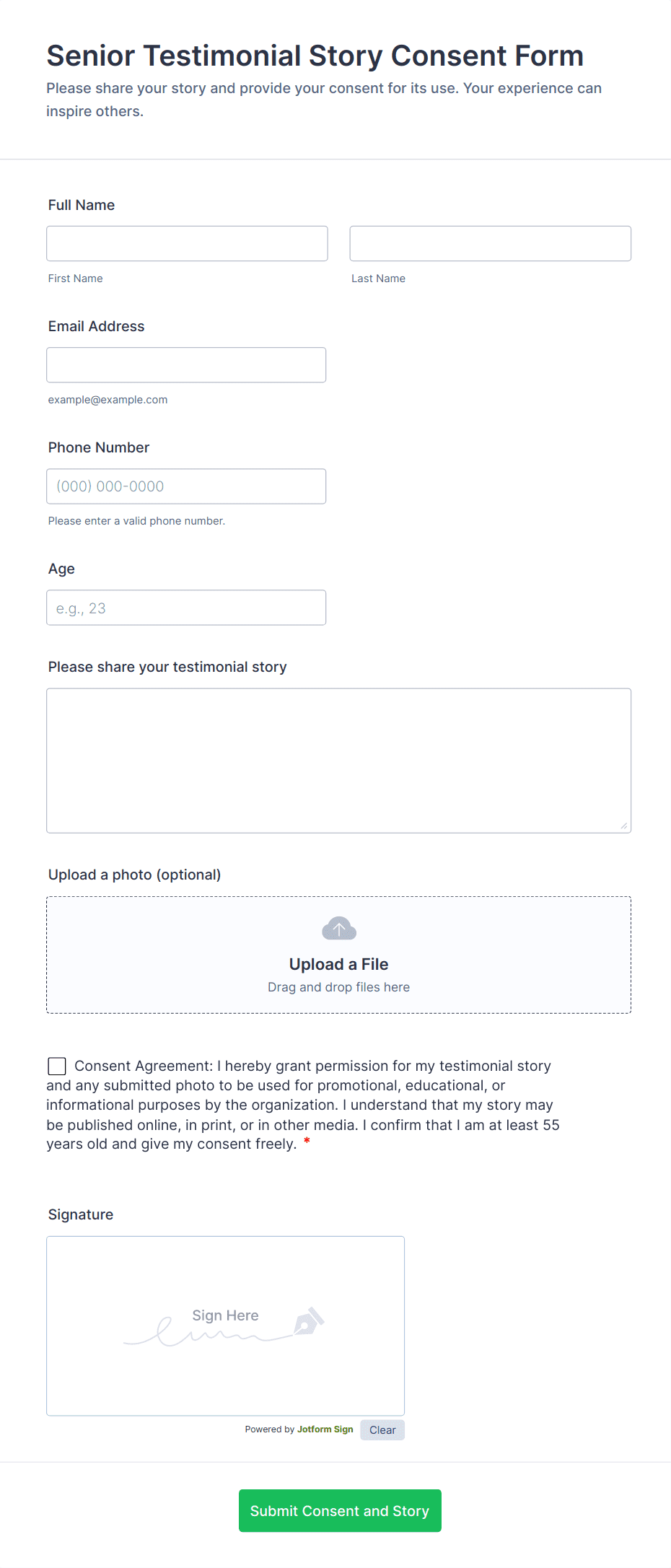Open the Jotform Sign link
Image resolution: width=671 pixels, height=1568 pixels.
pyautogui.click(x=325, y=1429)
